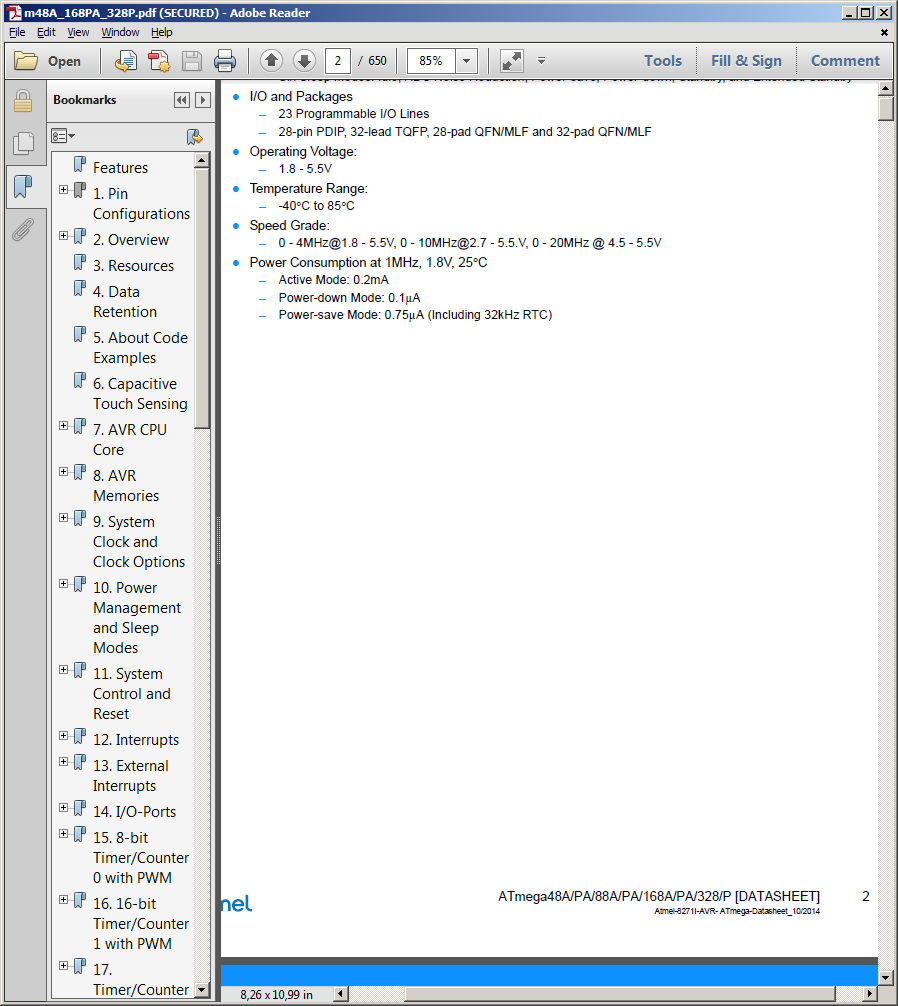Click the bookmarks panel scrollbar thumb

tap(201, 298)
